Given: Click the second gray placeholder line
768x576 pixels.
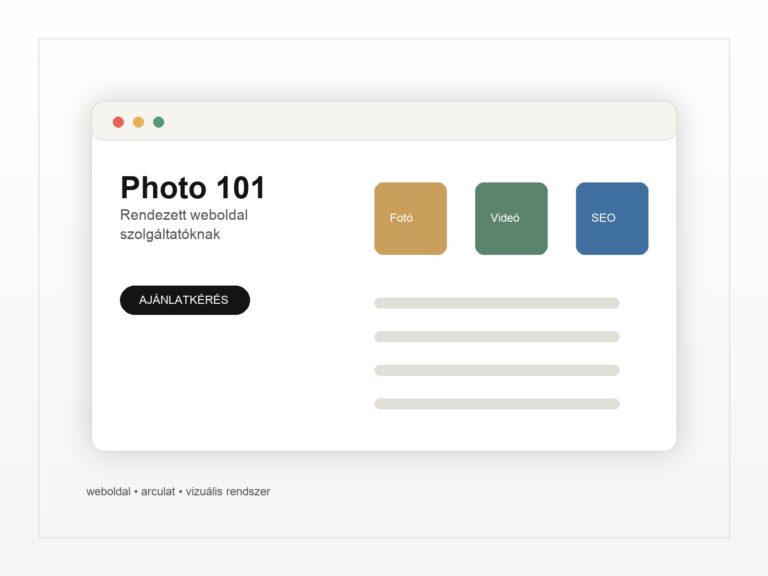Looking at the screenshot, I should tap(497, 336).
